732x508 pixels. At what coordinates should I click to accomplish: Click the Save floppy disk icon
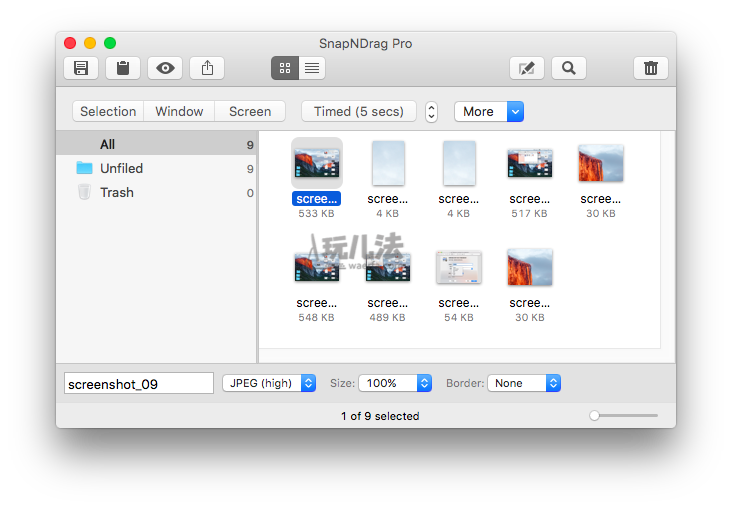point(81,68)
